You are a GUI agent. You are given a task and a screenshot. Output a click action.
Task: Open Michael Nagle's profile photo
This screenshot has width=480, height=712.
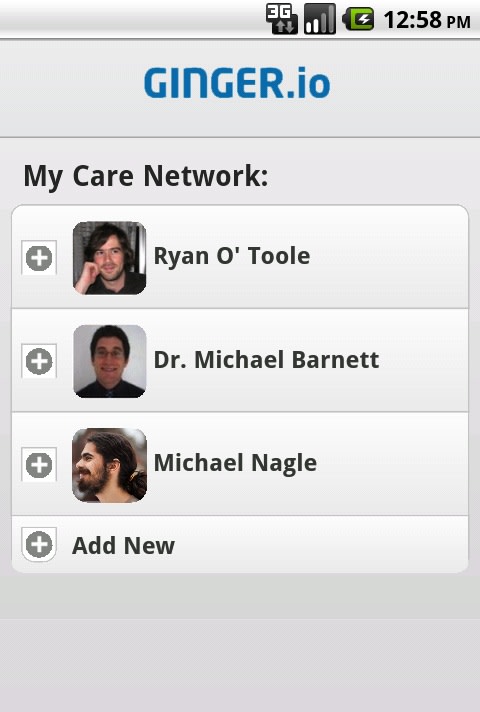pyautogui.click(x=109, y=465)
